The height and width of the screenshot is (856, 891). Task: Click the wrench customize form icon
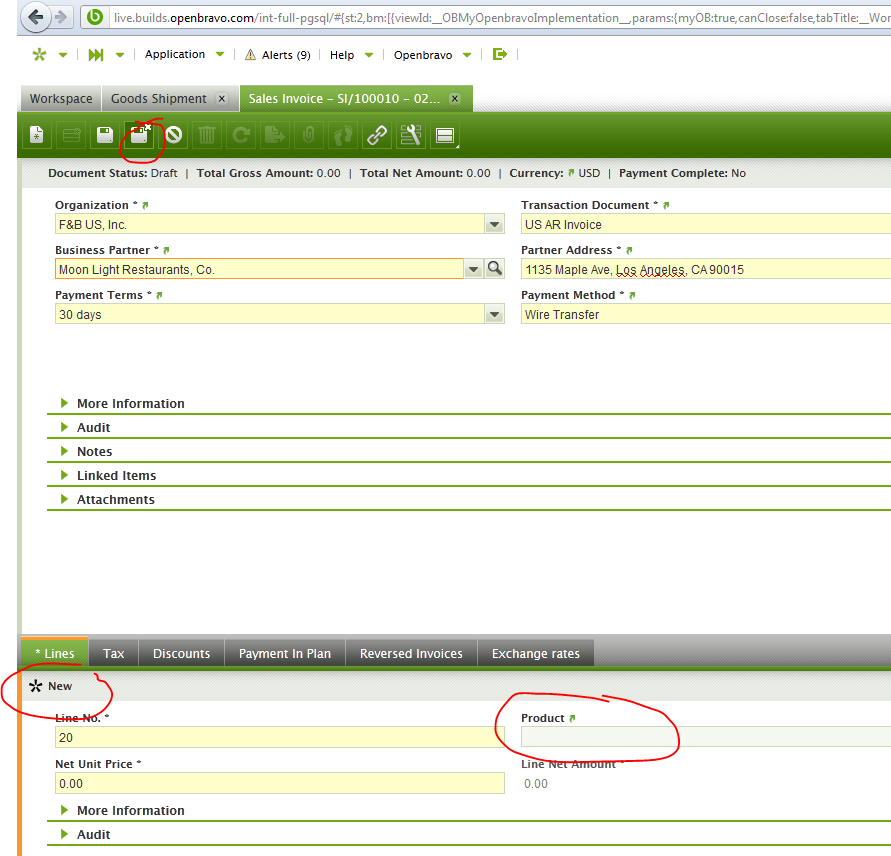tap(411, 135)
